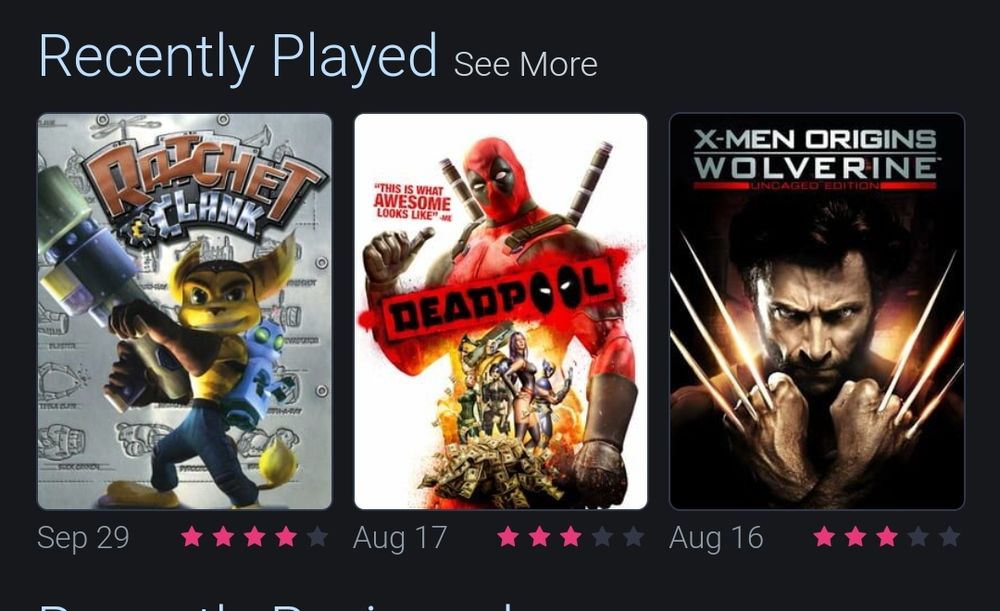Select the Sep 29 play date

[84, 538]
